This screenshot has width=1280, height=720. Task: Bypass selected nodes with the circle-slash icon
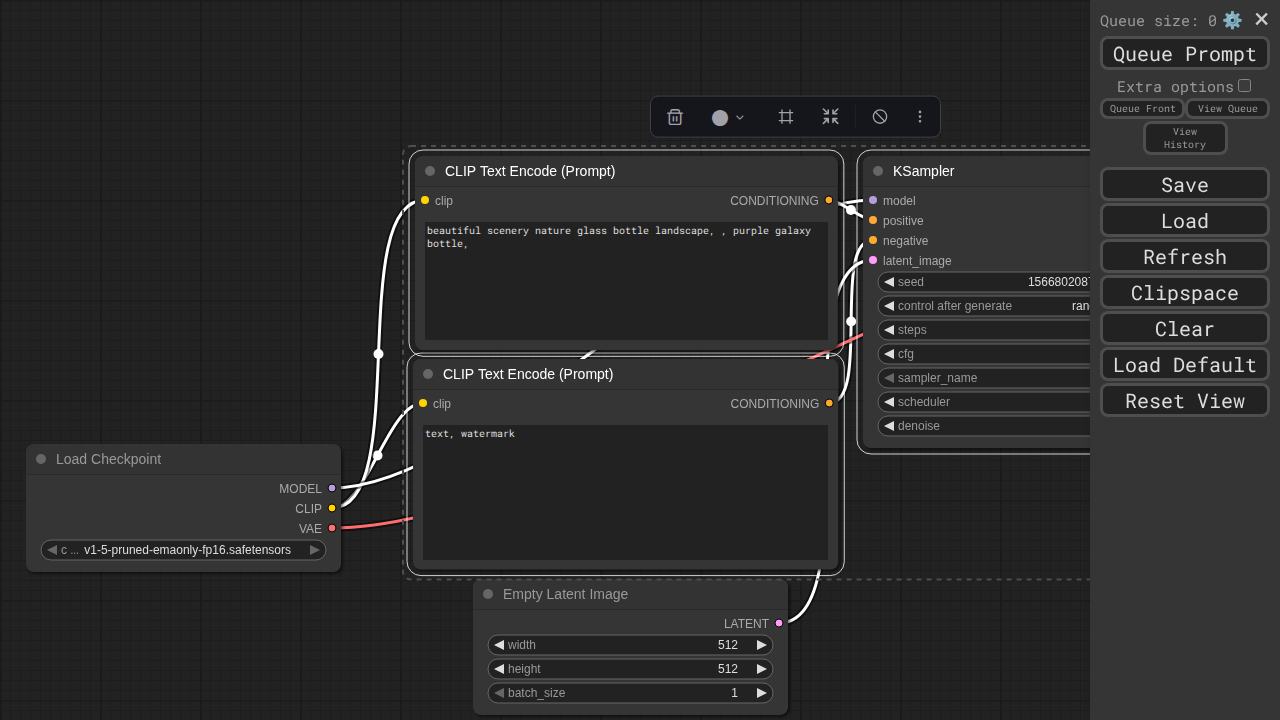tap(880, 117)
